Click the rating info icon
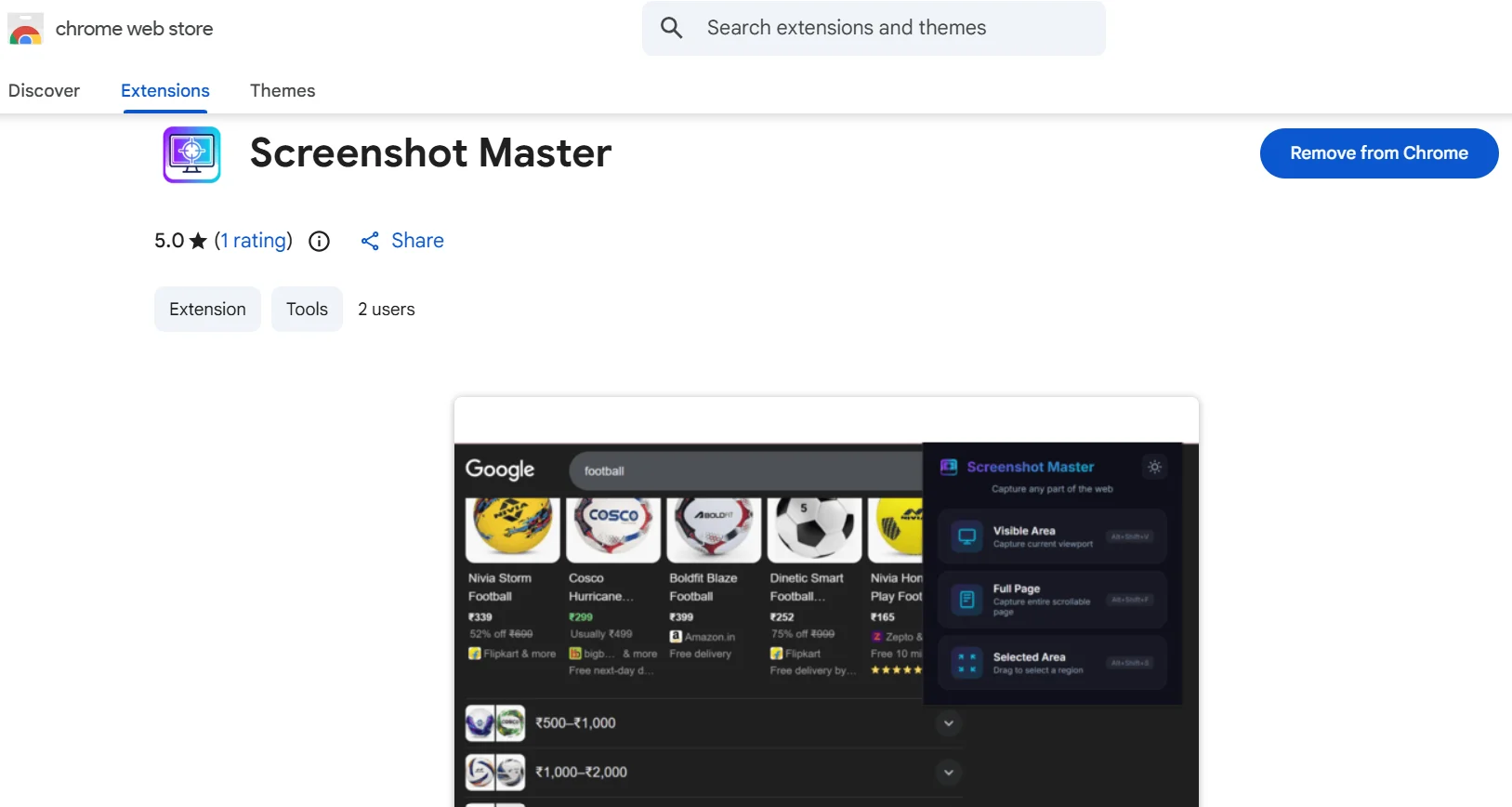1512x807 pixels. (319, 242)
